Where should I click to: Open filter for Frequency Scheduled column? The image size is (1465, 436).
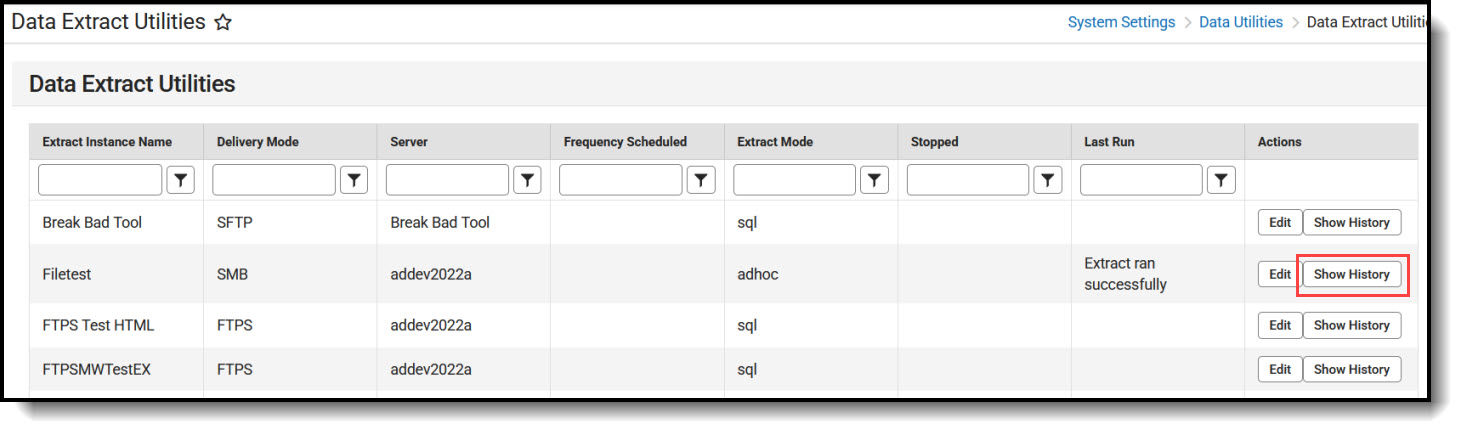(x=701, y=180)
